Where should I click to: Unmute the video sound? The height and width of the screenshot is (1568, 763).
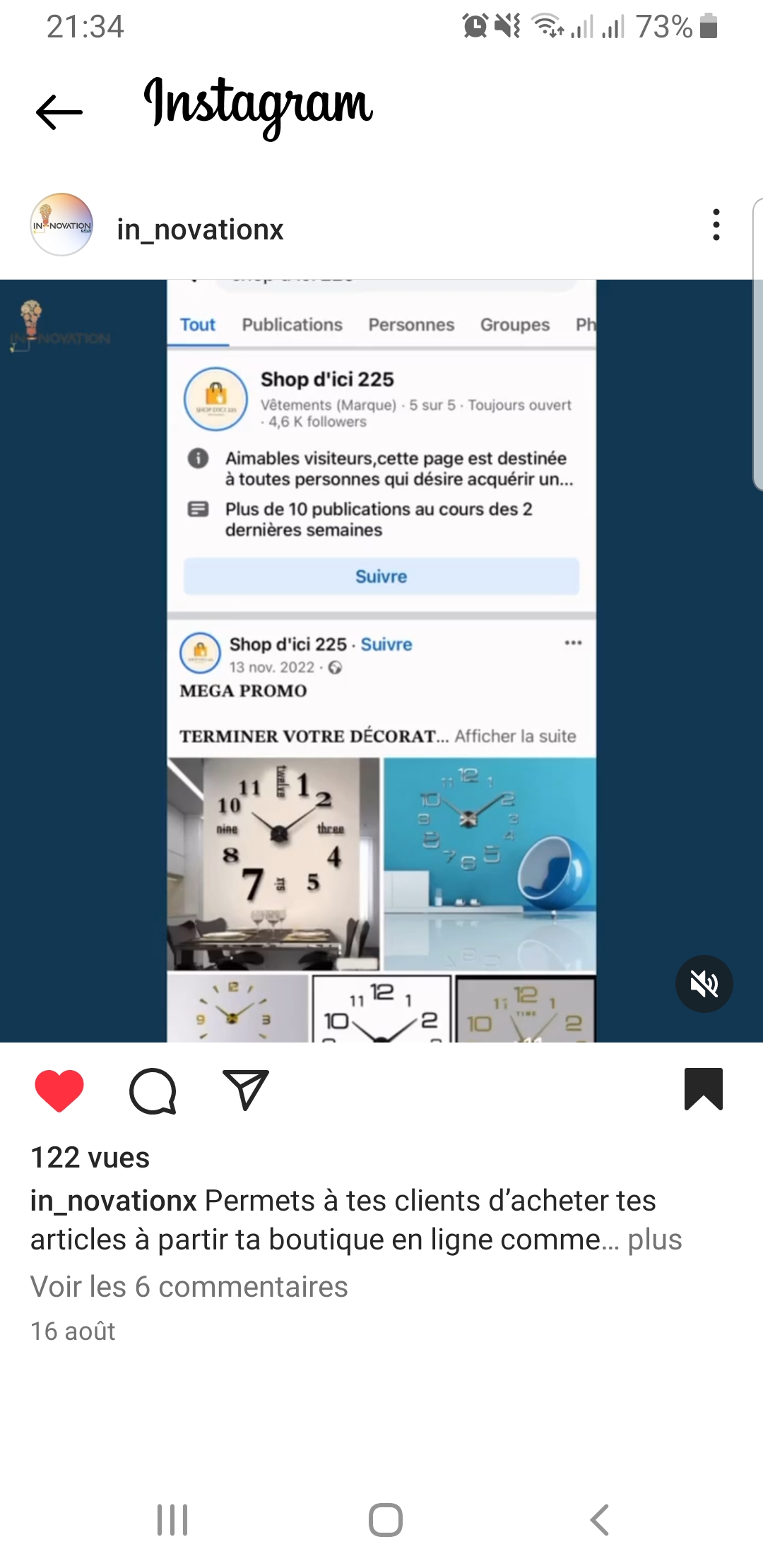pos(704,984)
